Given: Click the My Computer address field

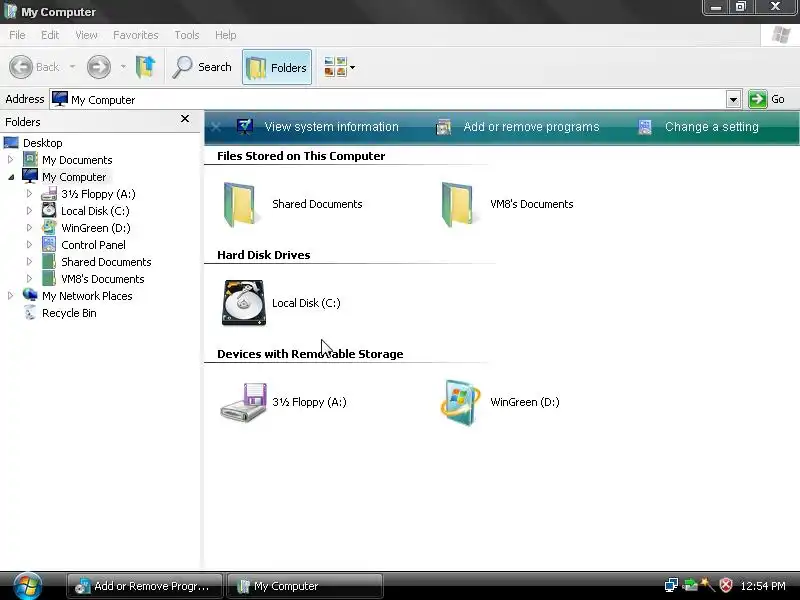Looking at the screenshot, I should [x=388, y=99].
